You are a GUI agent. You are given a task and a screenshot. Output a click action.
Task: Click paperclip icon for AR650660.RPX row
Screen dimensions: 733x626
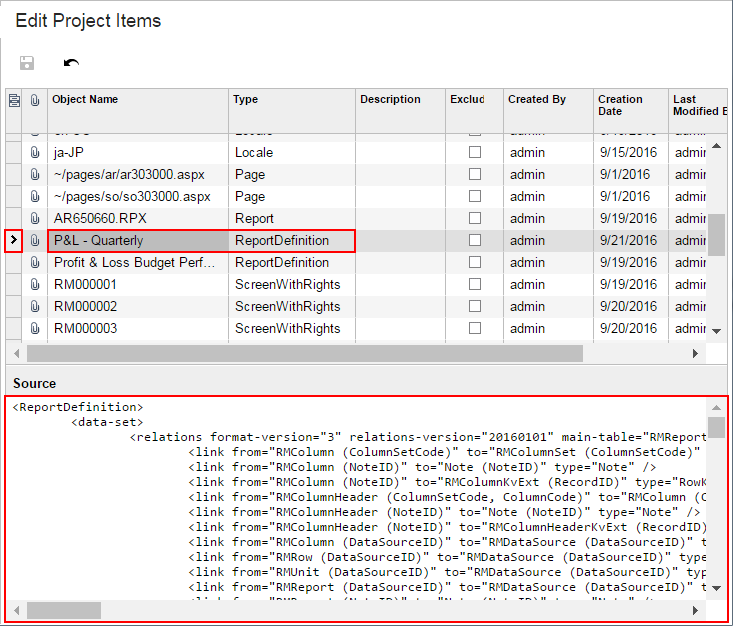pos(35,218)
